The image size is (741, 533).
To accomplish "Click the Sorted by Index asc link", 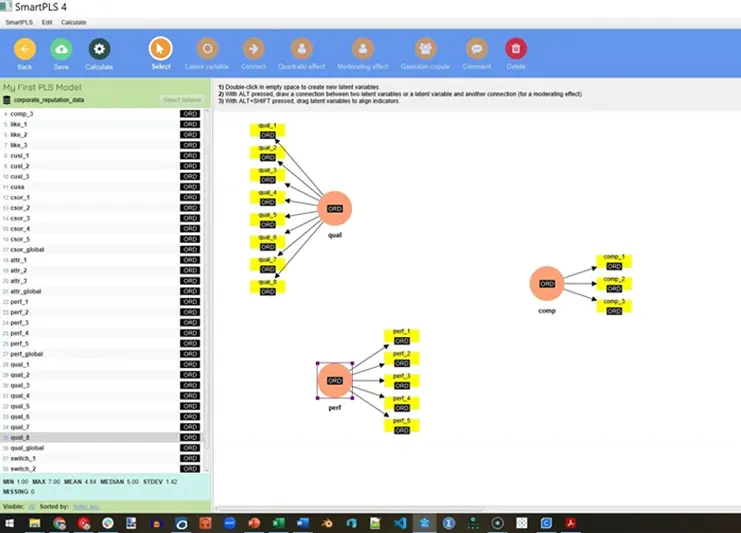I will click(x=86, y=507).
